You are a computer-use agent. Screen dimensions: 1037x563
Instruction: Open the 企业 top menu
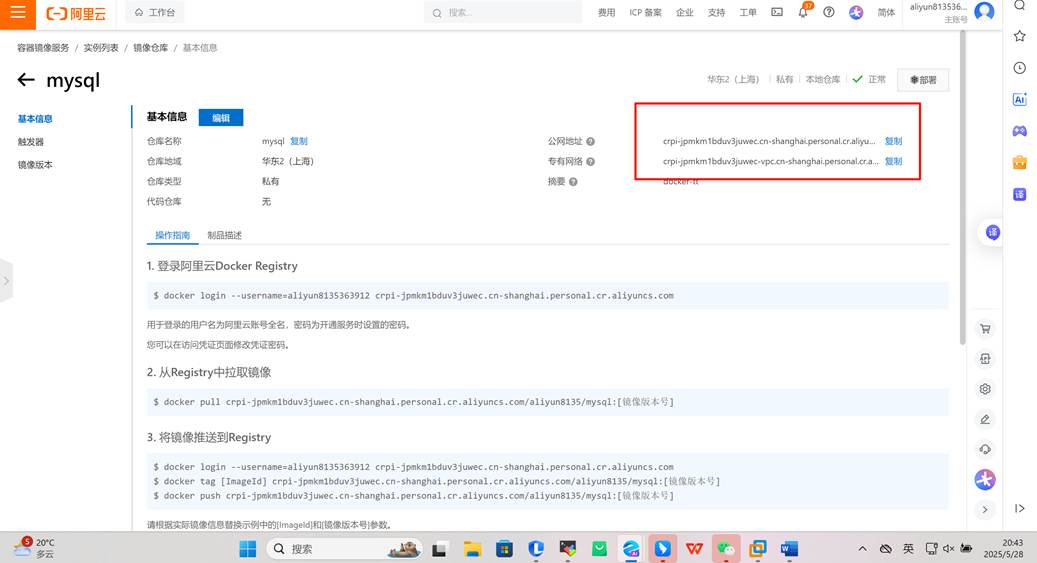684,13
